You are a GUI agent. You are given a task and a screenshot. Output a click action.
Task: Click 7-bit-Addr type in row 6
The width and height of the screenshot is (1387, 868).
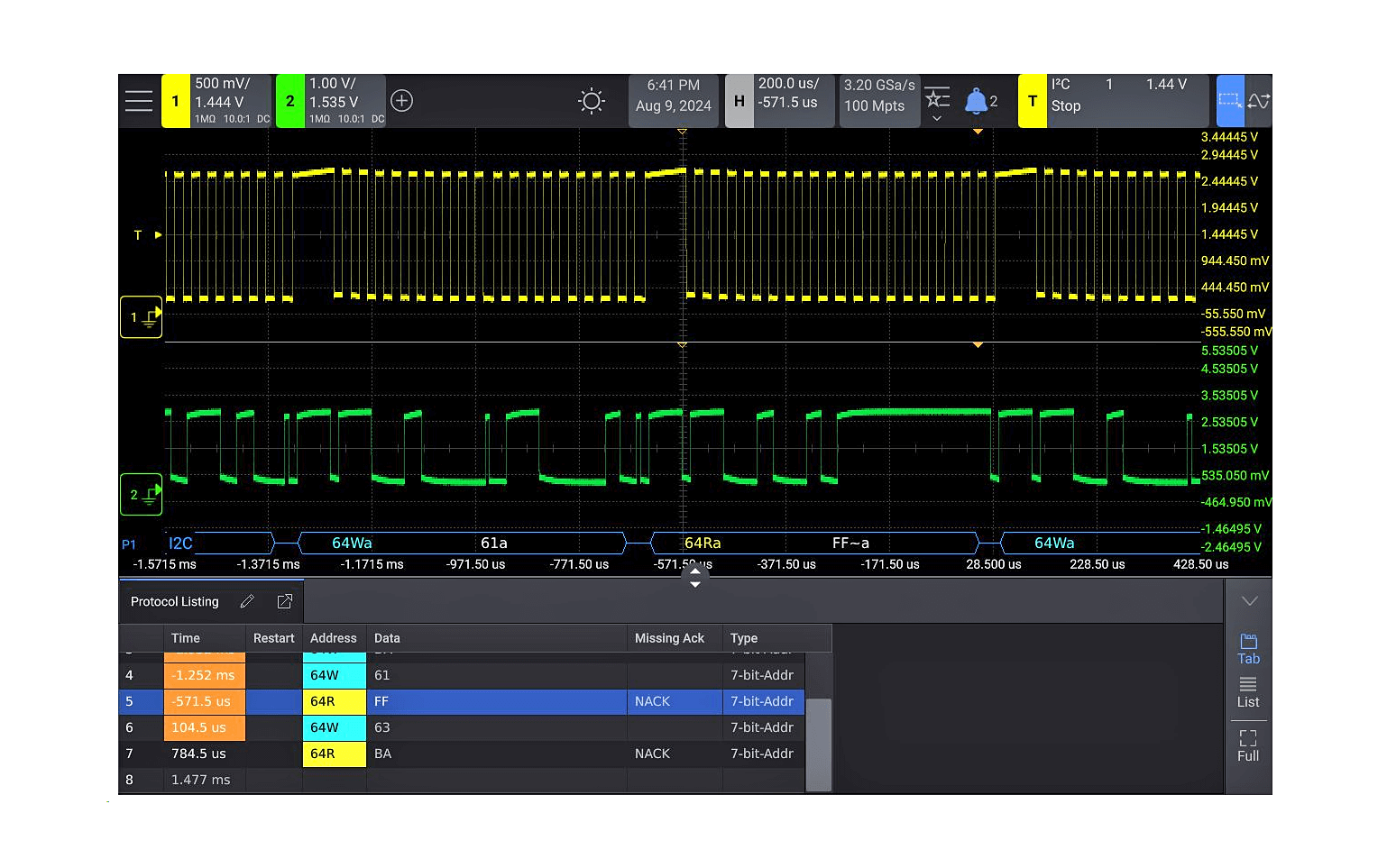pyautogui.click(x=762, y=727)
